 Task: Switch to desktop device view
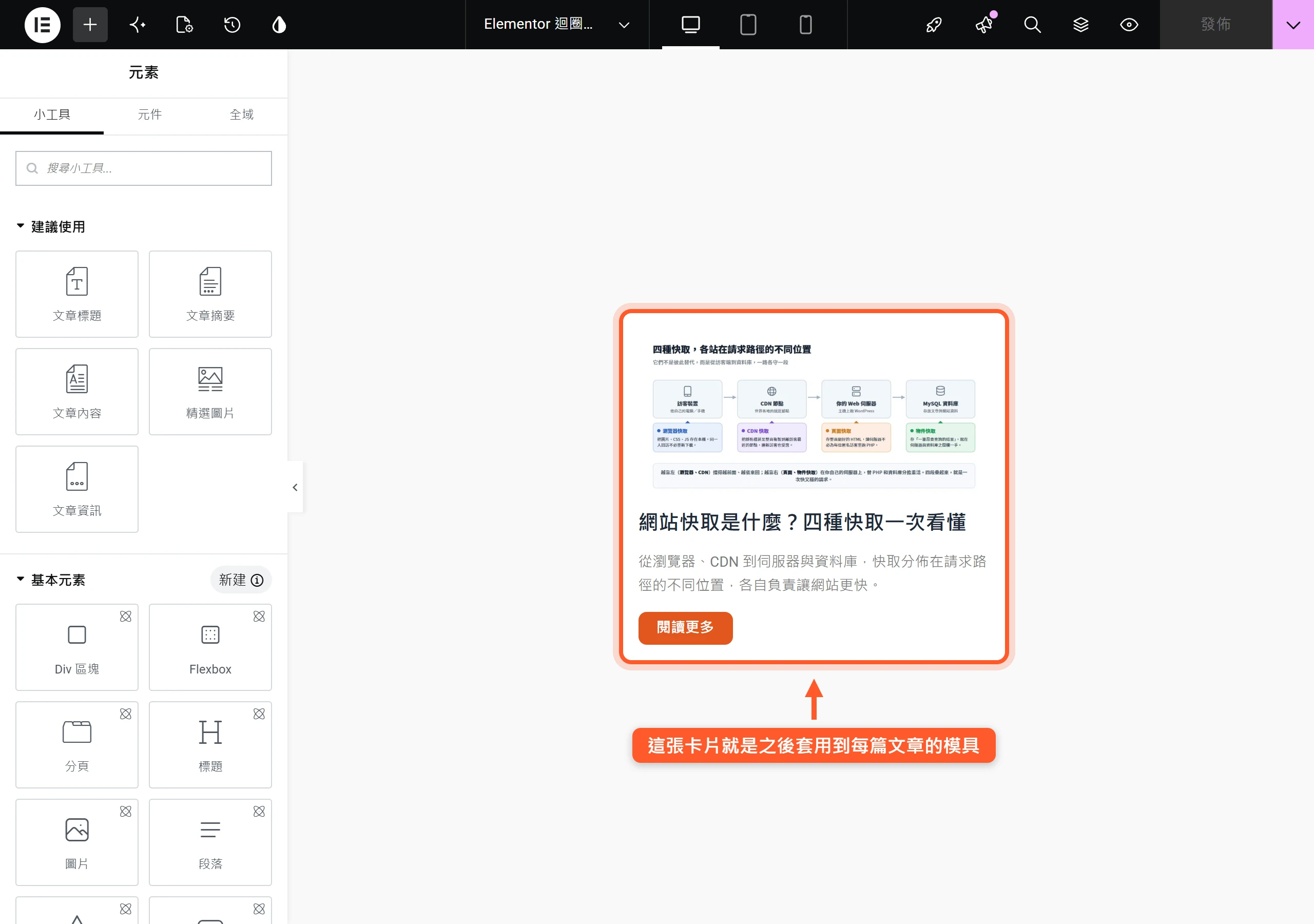[691, 25]
